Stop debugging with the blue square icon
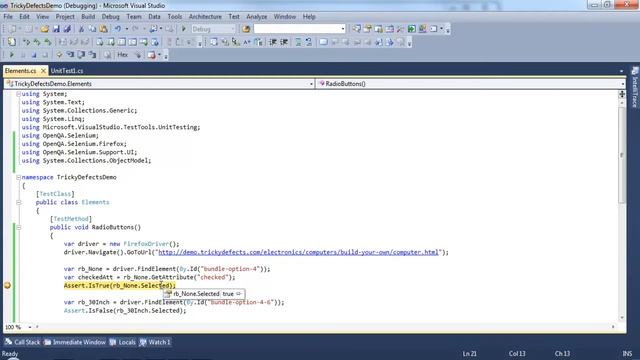This screenshot has height=360, width=640. 34,55
